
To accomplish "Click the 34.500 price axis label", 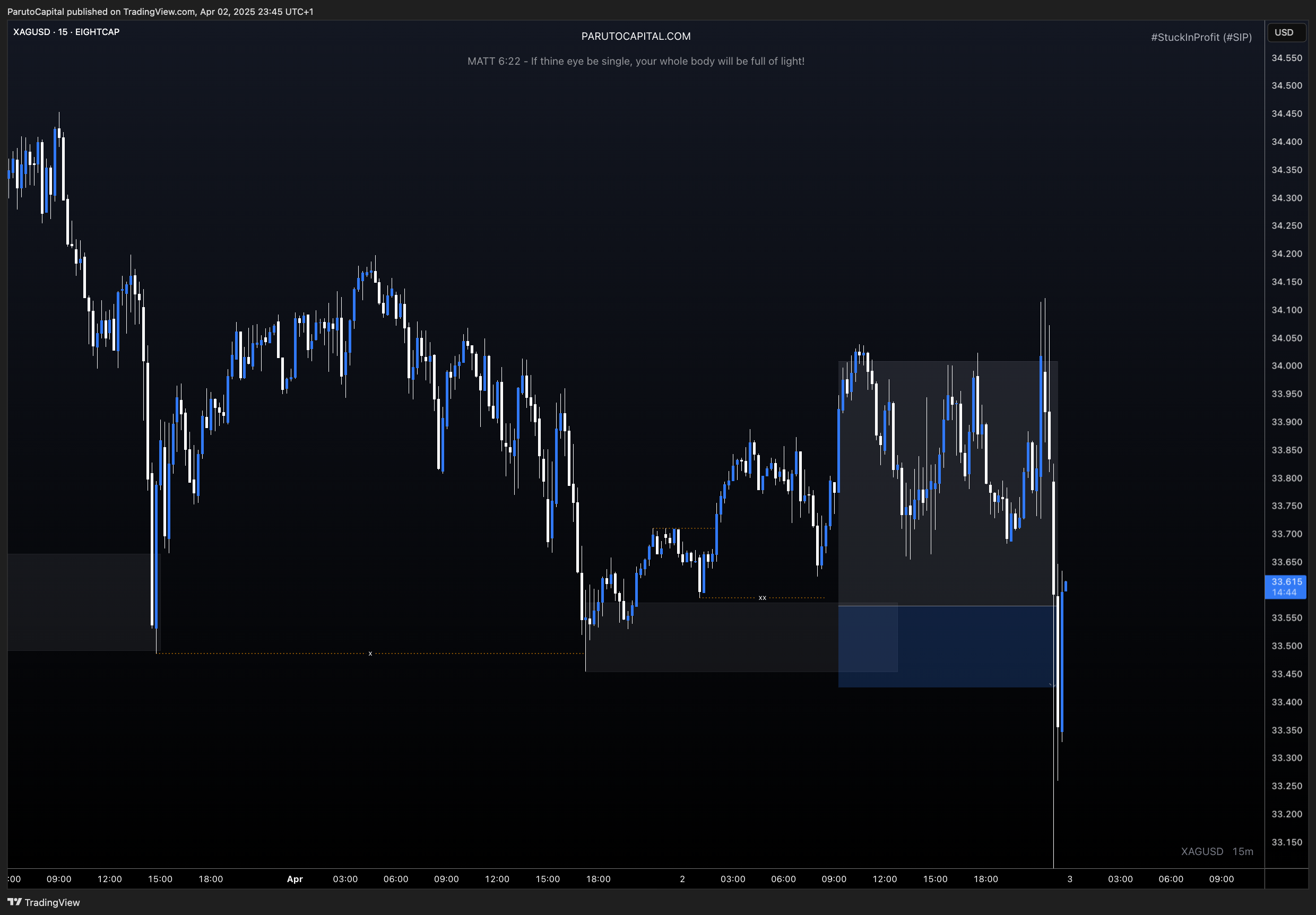I will pyautogui.click(x=1287, y=85).
